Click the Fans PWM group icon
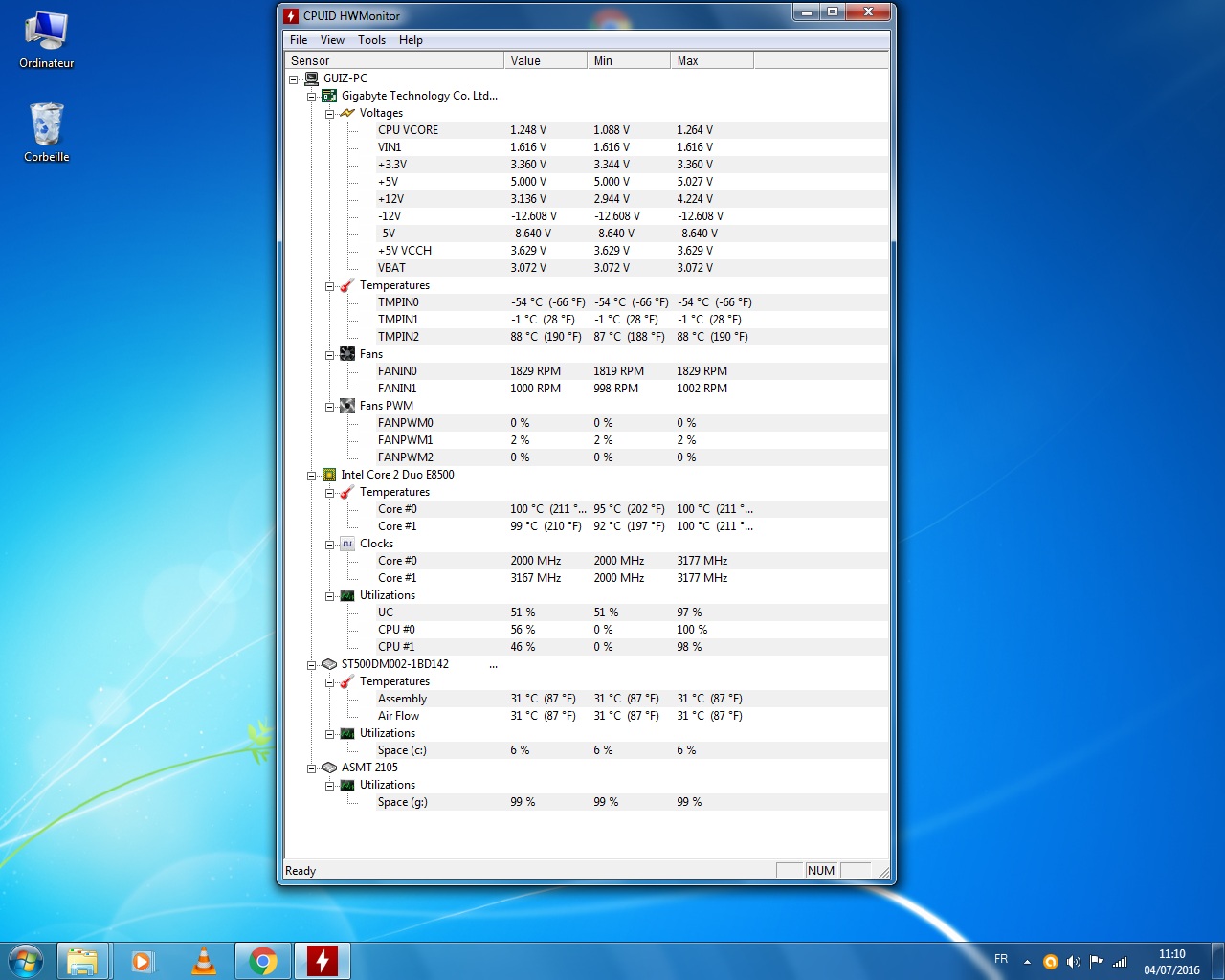Image resolution: width=1225 pixels, height=980 pixels. (x=347, y=406)
